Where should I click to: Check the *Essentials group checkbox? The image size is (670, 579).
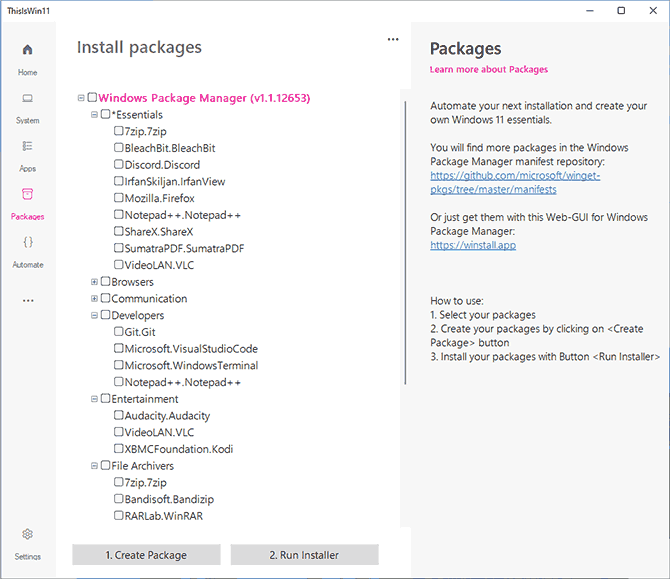click(106, 114)
